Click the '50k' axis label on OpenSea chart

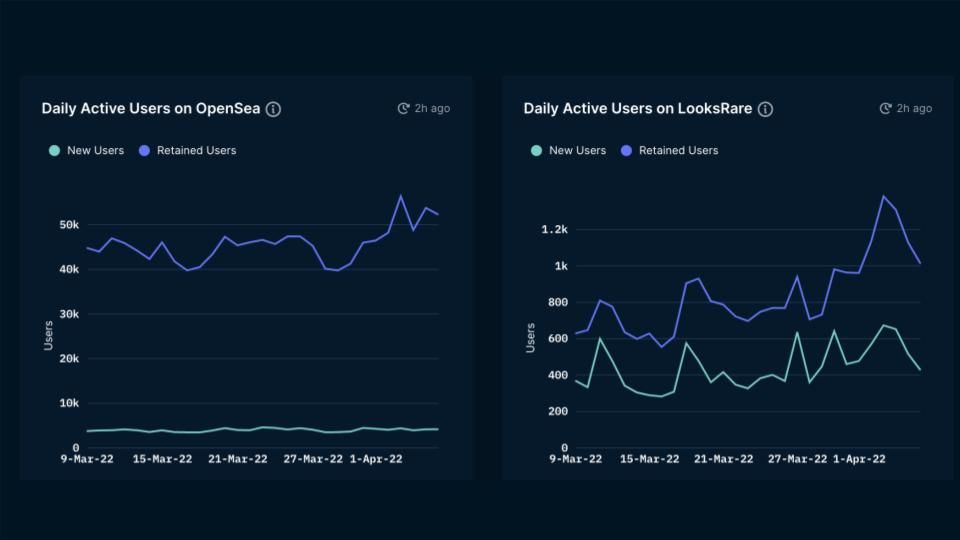[69, 225]
